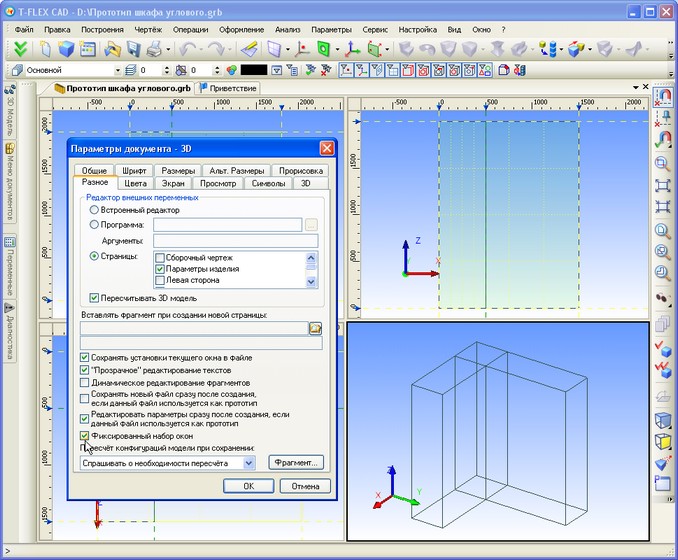
Task: Click the 3D node icon
Action: pyautogui.click(x=302, y=49)
